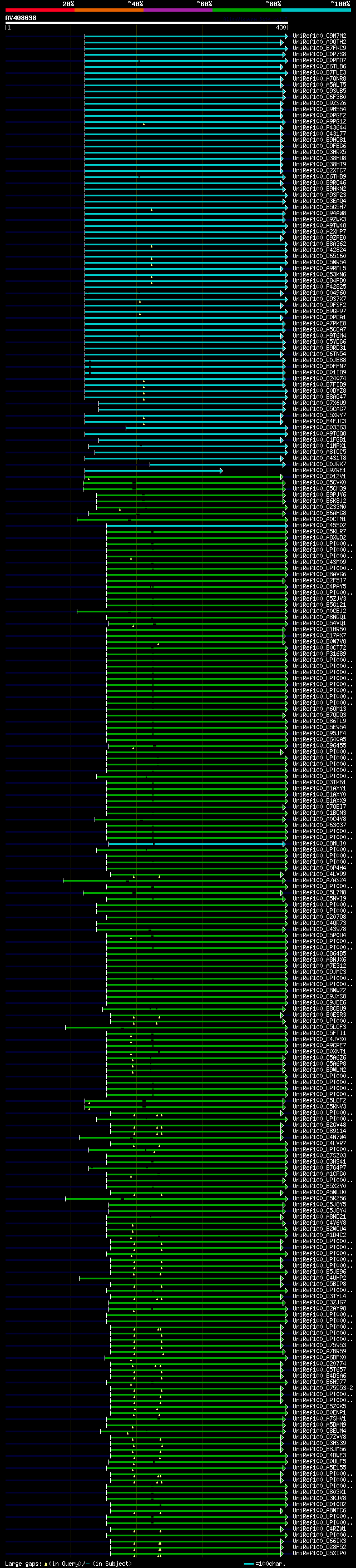Select label UniRef100_Q0JB88

pos(319,360)
